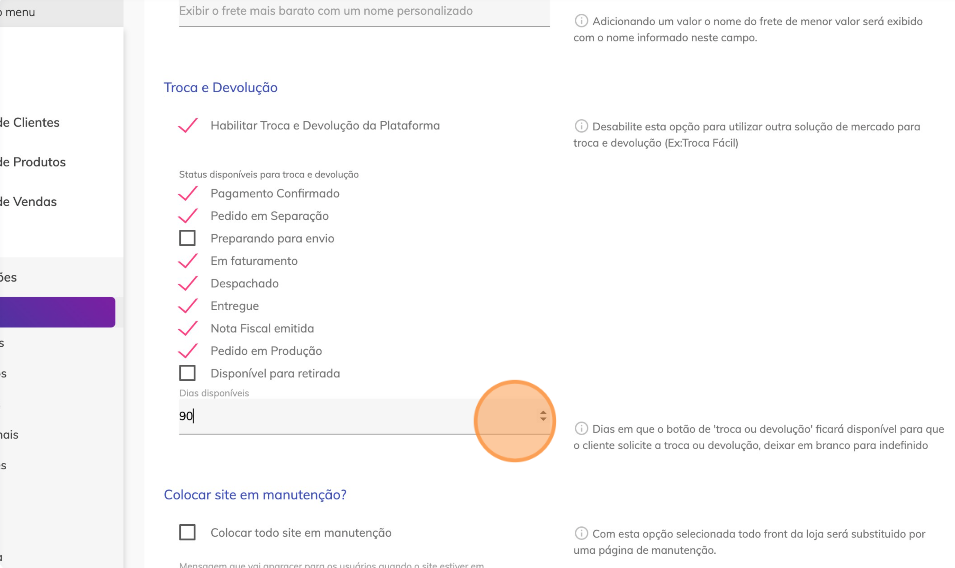The width and height of the screenshot is (955, 568).
Task: Open the Clientes sidebar menu item
Action: coord(30,122)
